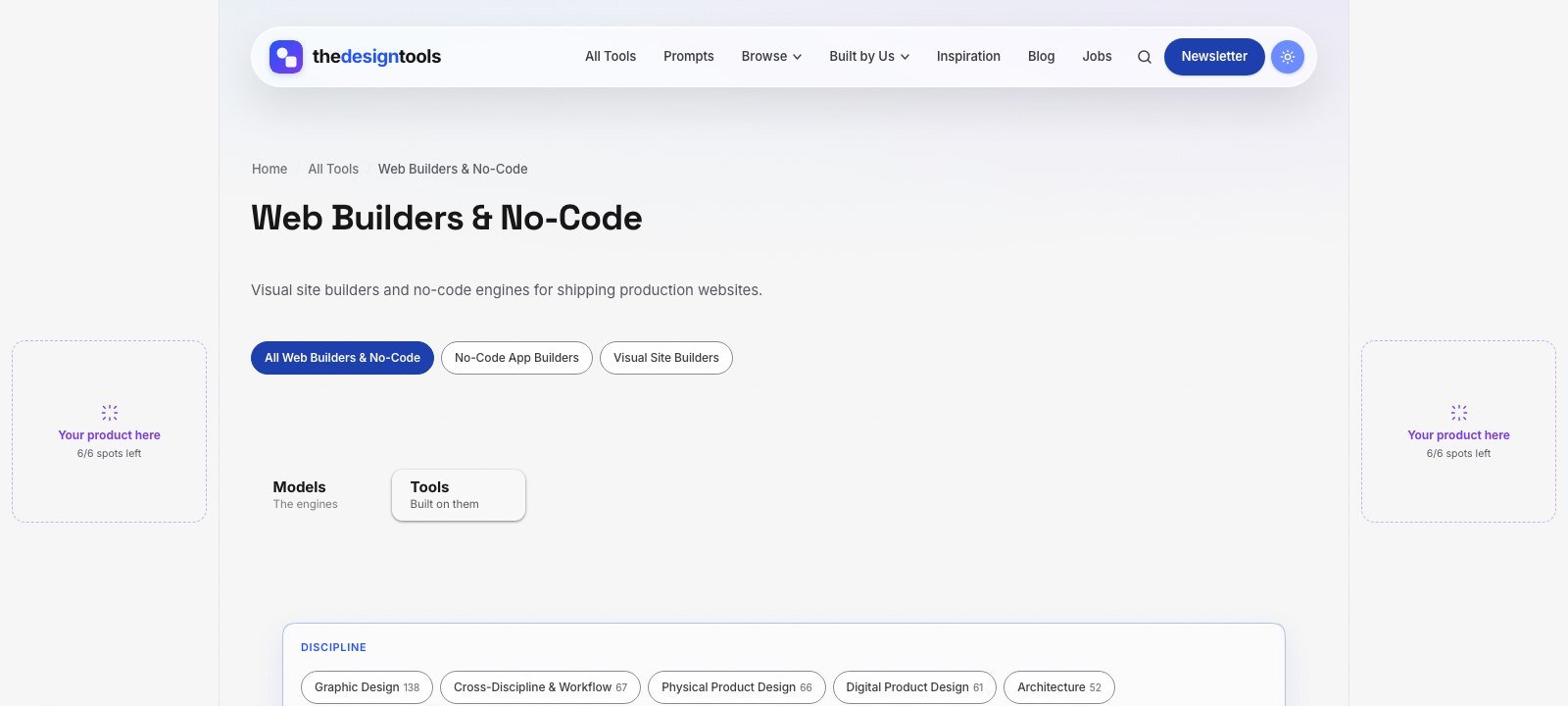The height and width of the screenshot is (706, 1568).
Task: Open the Inspiration nav item
Action: click(x=968, y=57)
